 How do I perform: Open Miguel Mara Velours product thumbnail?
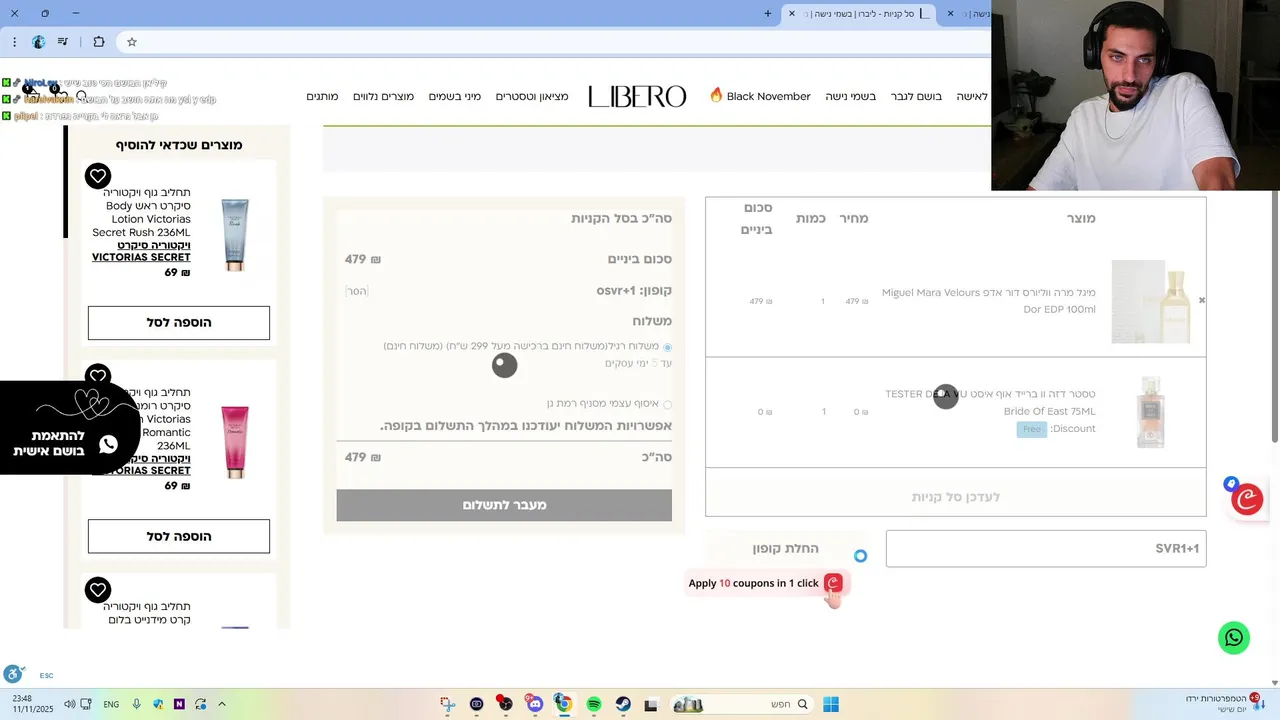click(x=1151, y=301)
